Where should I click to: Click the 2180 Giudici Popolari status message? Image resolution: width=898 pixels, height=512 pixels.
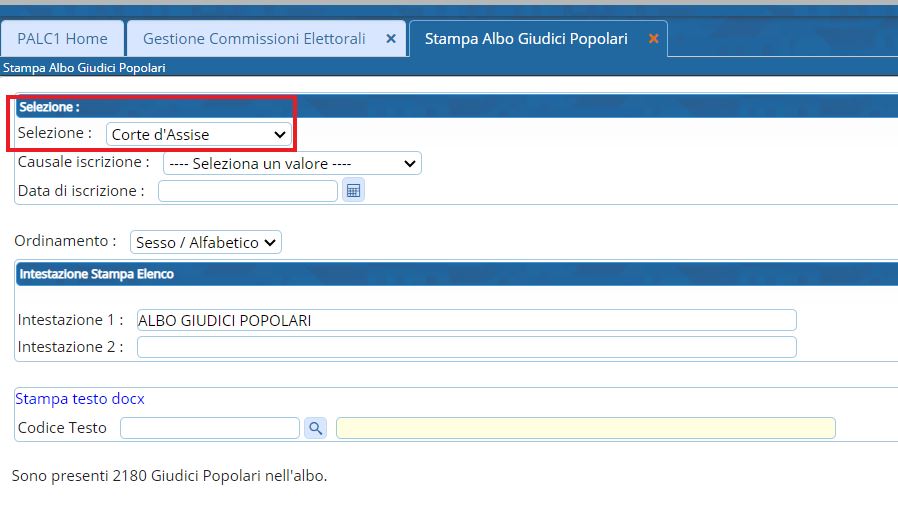169,476
